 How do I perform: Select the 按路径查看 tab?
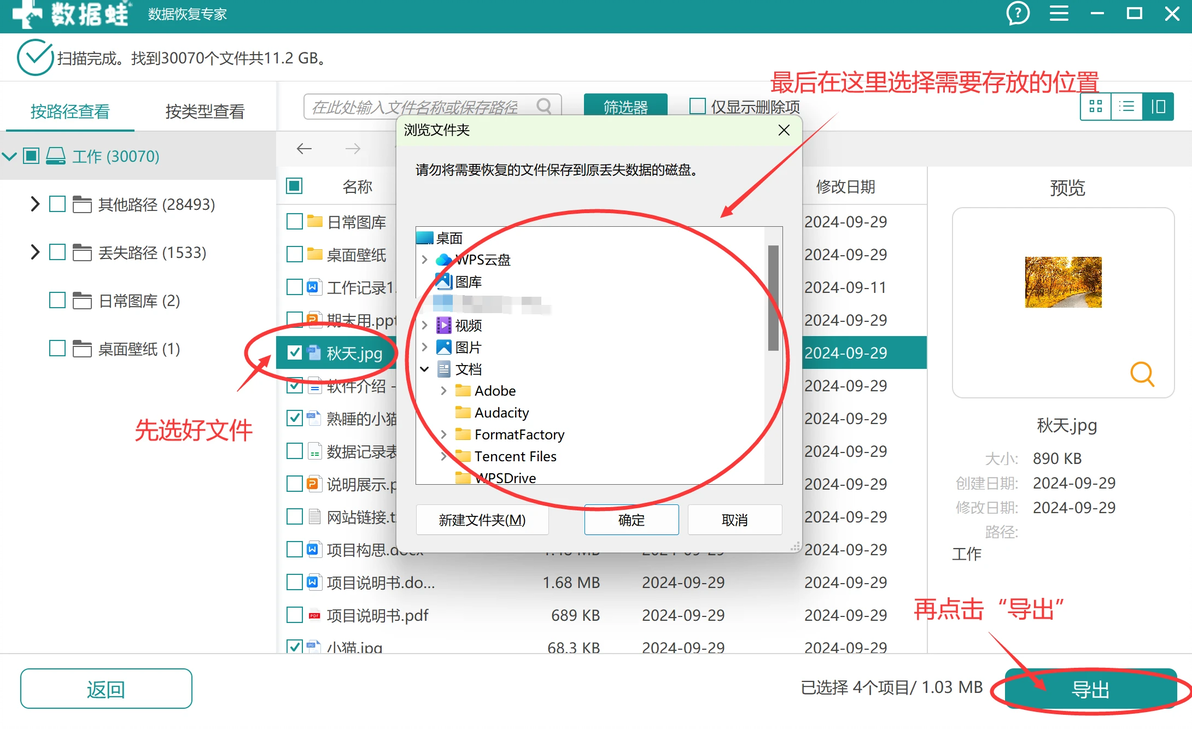coord(70,112)
